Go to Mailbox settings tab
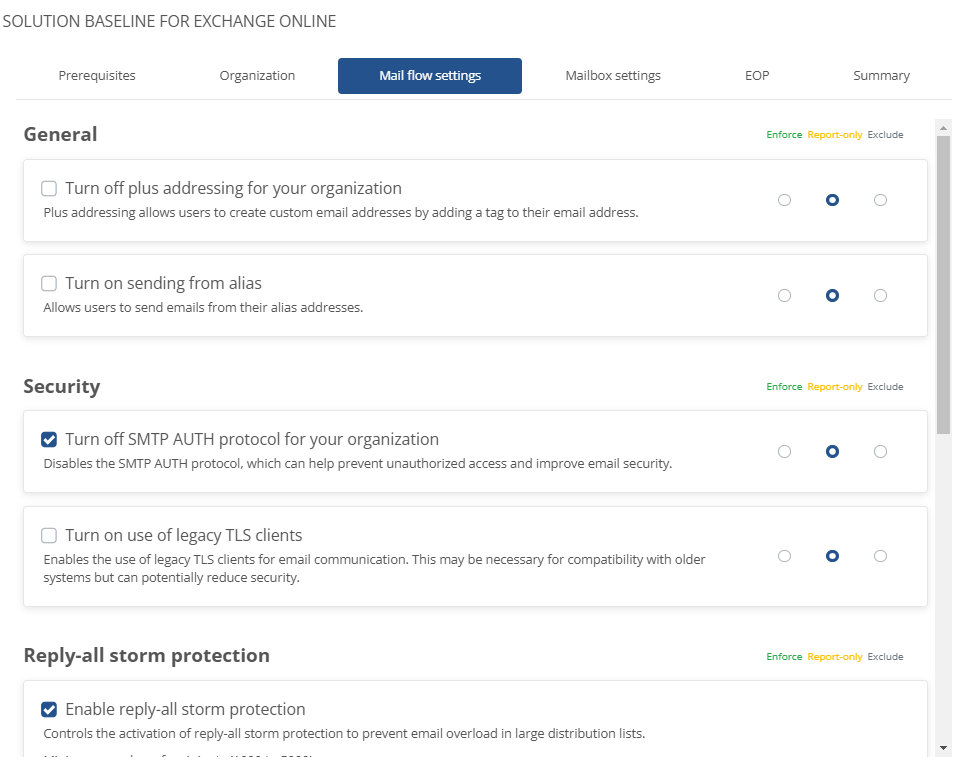 click(x=612, y=76)
